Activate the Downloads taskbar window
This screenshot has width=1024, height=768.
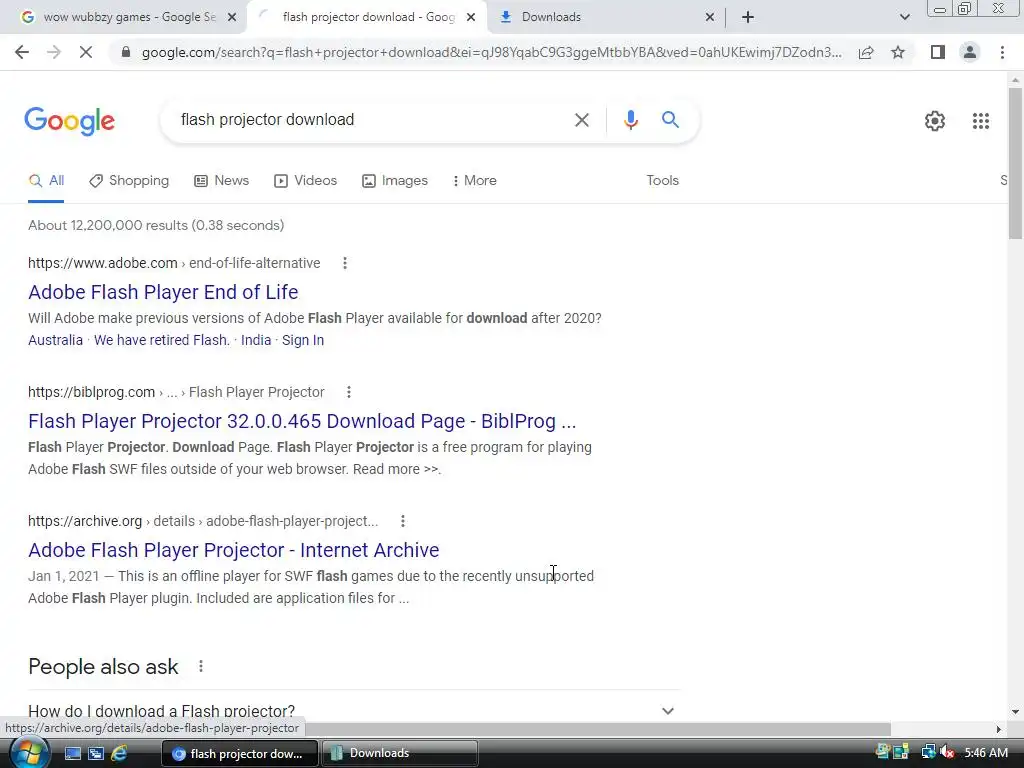[400, 754]
